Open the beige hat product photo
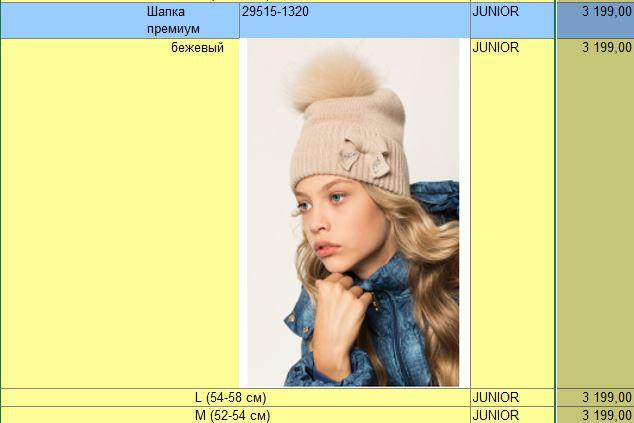 click(353, 213)
